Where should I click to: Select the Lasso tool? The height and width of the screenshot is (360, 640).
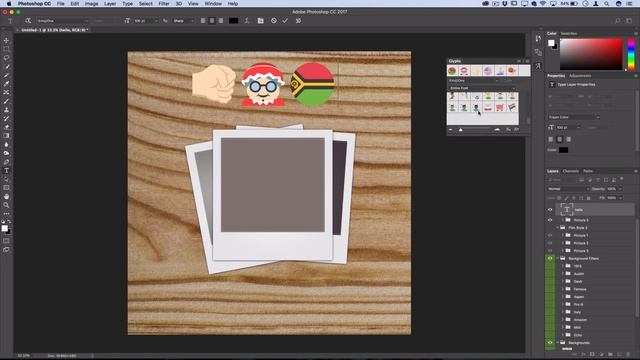click(x=6, y=58)
